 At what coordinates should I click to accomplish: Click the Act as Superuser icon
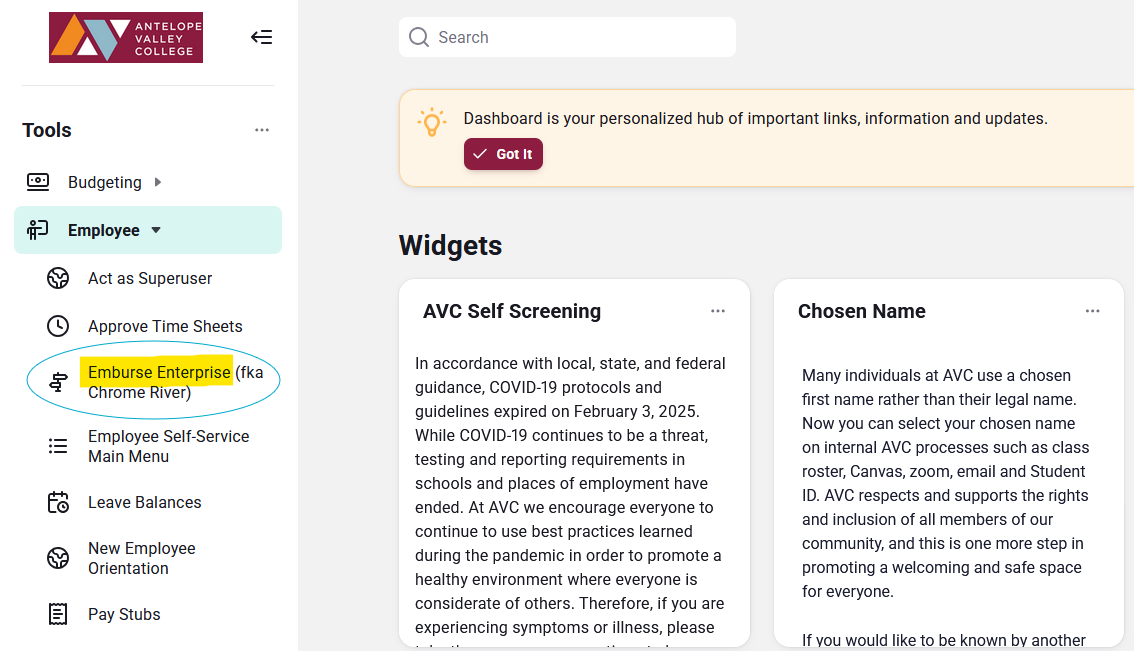click(59, 278)
